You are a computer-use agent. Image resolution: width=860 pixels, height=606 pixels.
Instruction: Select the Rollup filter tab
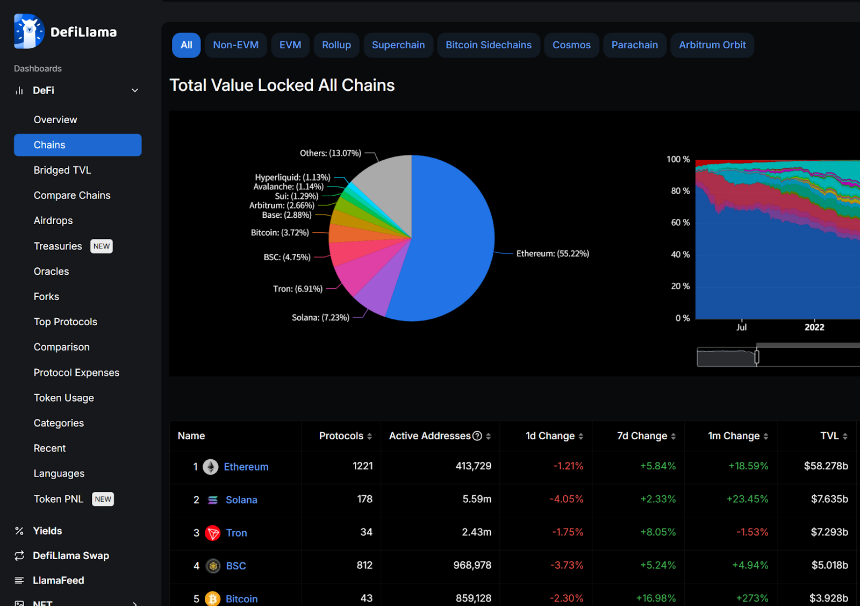click(336, 45)
